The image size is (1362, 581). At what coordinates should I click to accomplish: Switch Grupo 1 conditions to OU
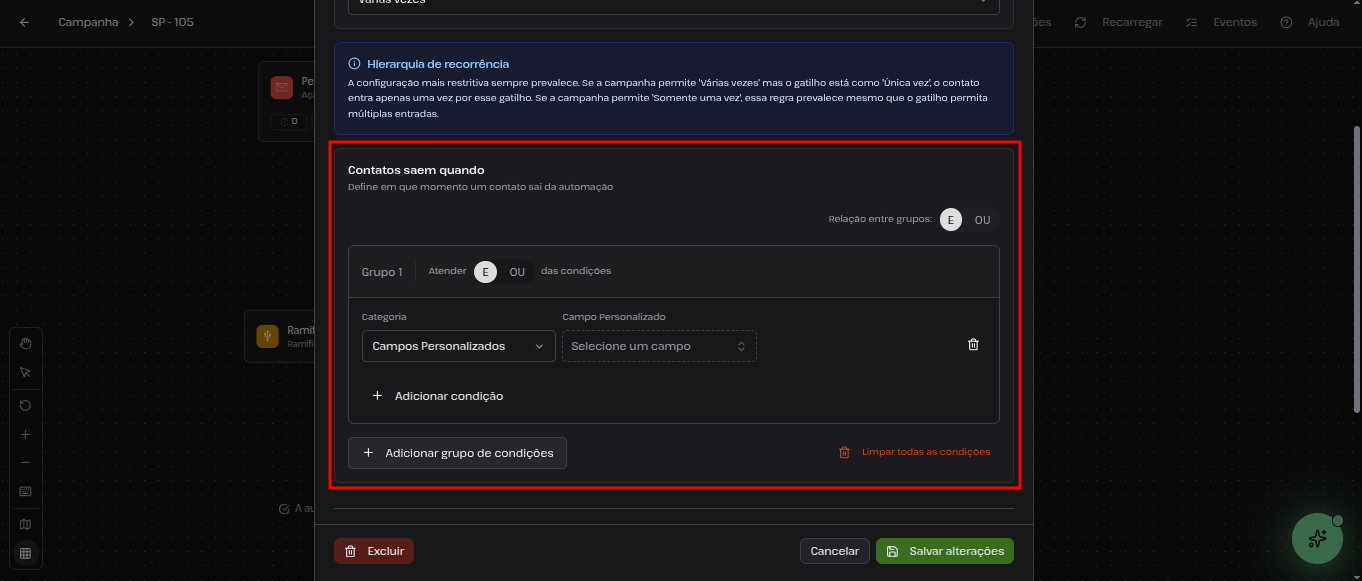[x=517, y=272]
